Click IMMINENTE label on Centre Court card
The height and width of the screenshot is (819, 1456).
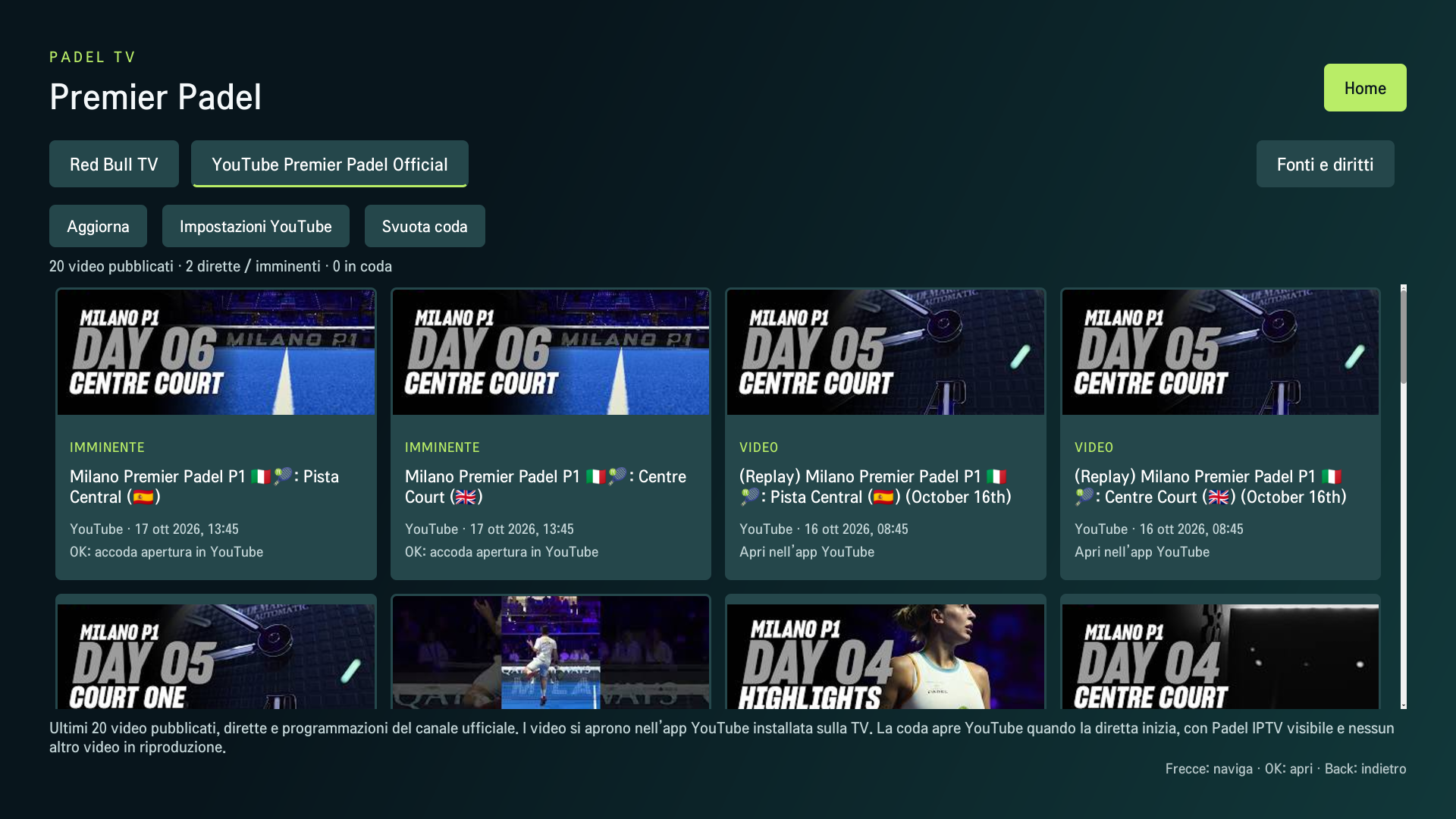point(442,447)
